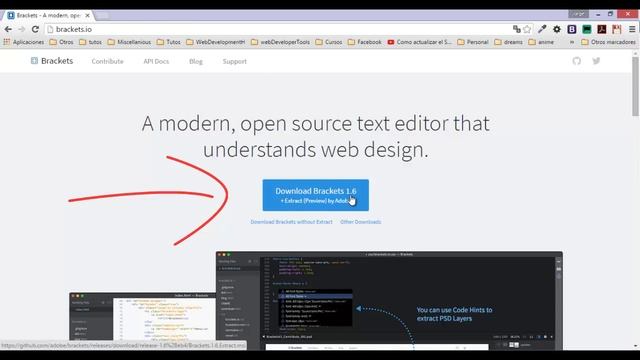This screenshot has width=640, height=360.
Task: Open the dreams bookmarks folder
Action: click(x=508, y=42)
